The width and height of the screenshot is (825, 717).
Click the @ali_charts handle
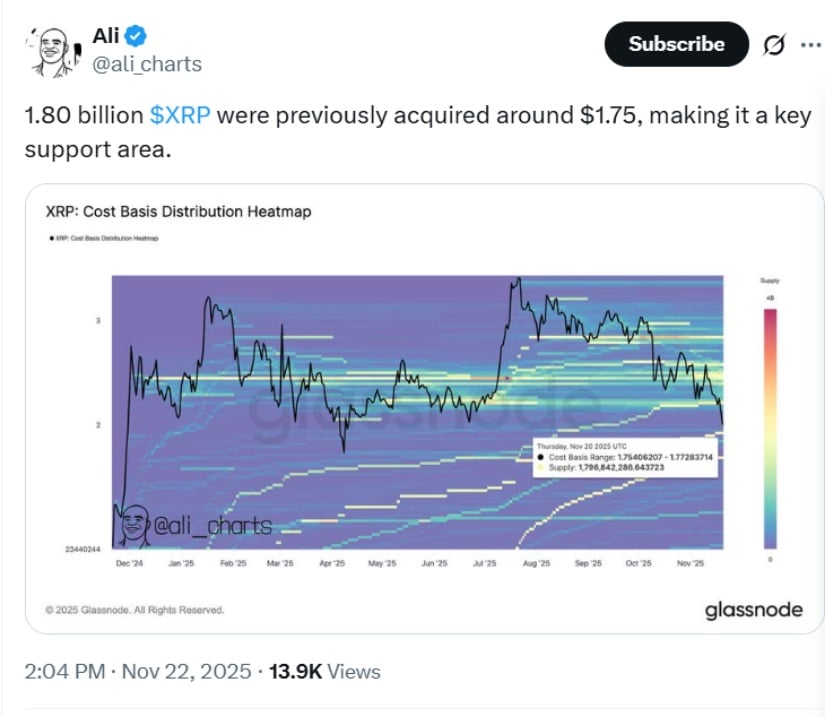[x=149, y=63]
